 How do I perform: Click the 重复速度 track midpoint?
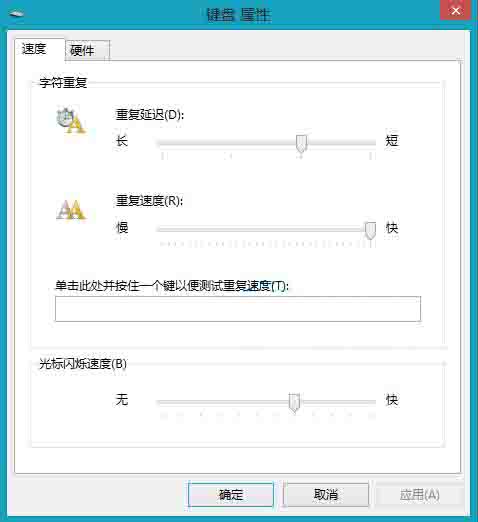coord(267,229)
